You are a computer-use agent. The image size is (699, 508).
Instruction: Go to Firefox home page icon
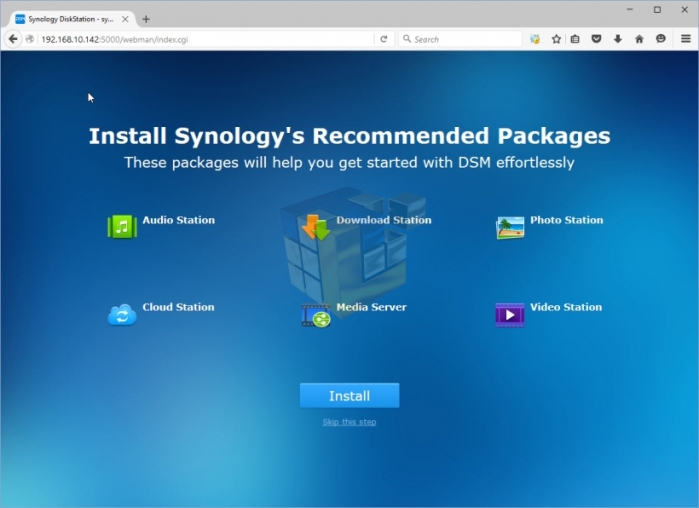(639, 39)
